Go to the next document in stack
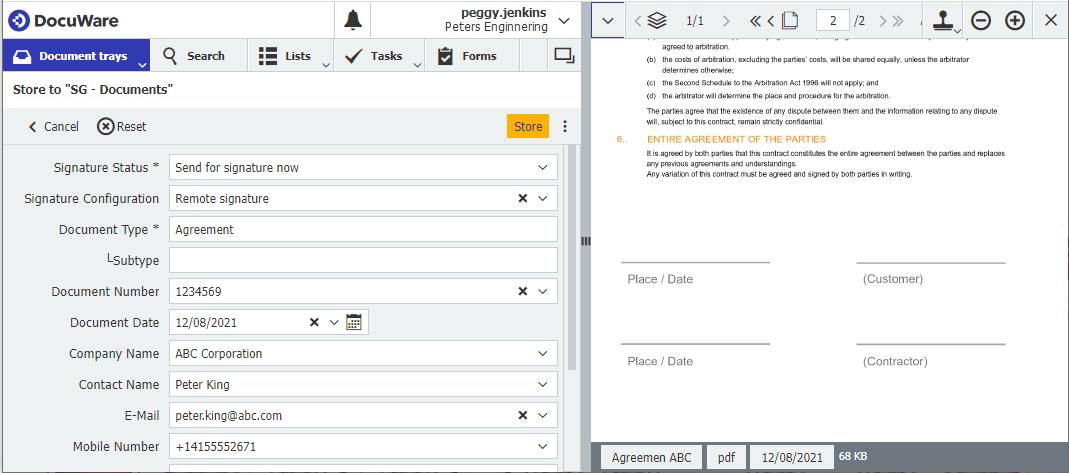The image size is (1069, 473). 726,20
